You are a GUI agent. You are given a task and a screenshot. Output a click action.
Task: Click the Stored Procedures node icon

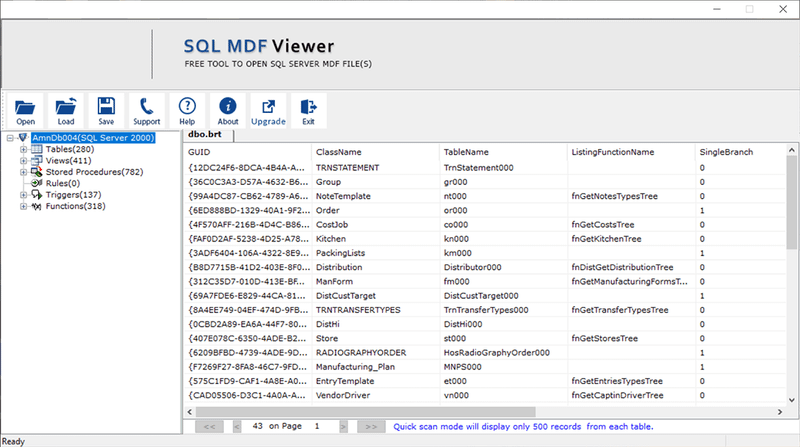click(37, 172)
